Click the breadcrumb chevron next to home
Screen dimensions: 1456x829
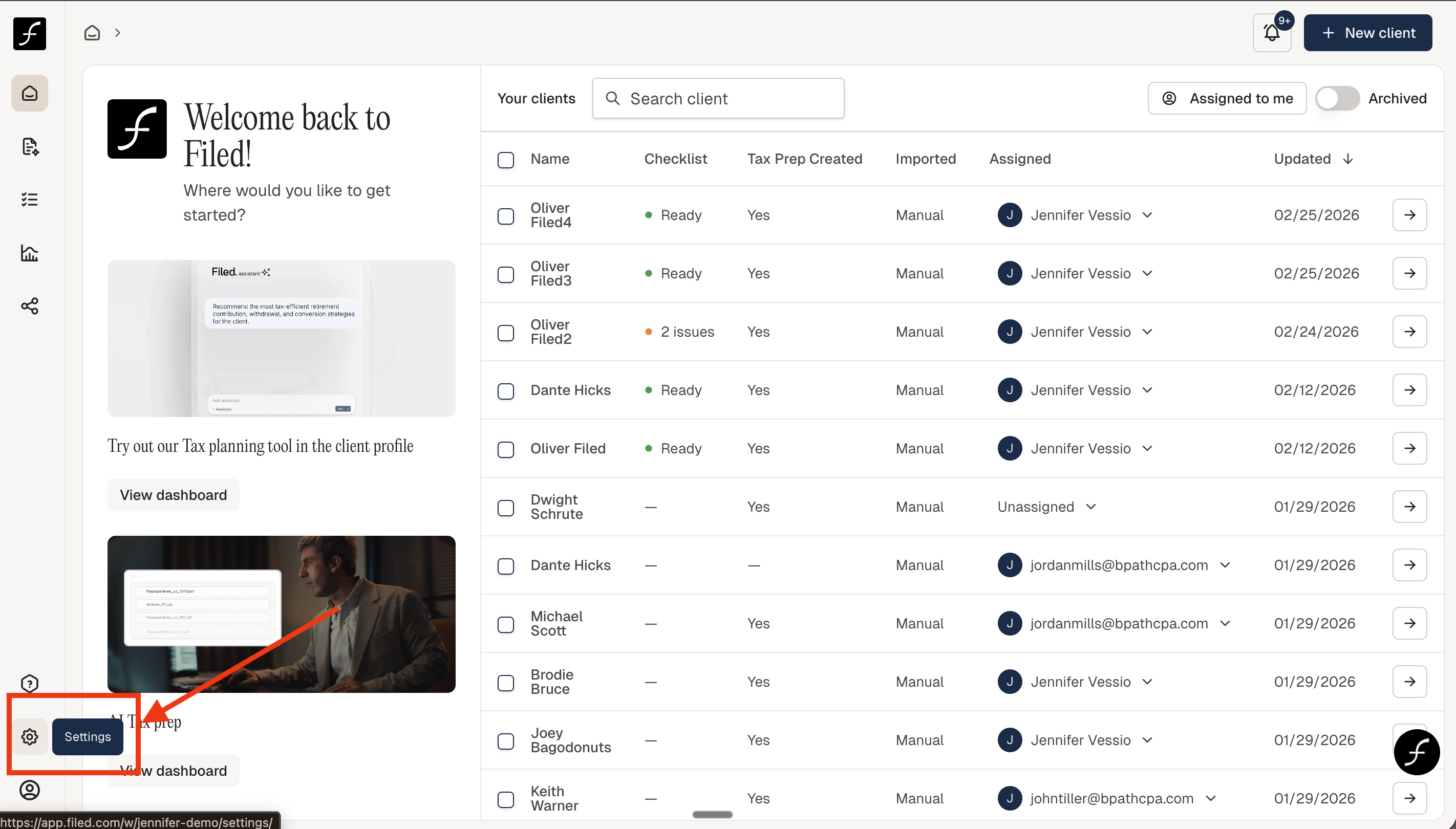tap(117, 33)
